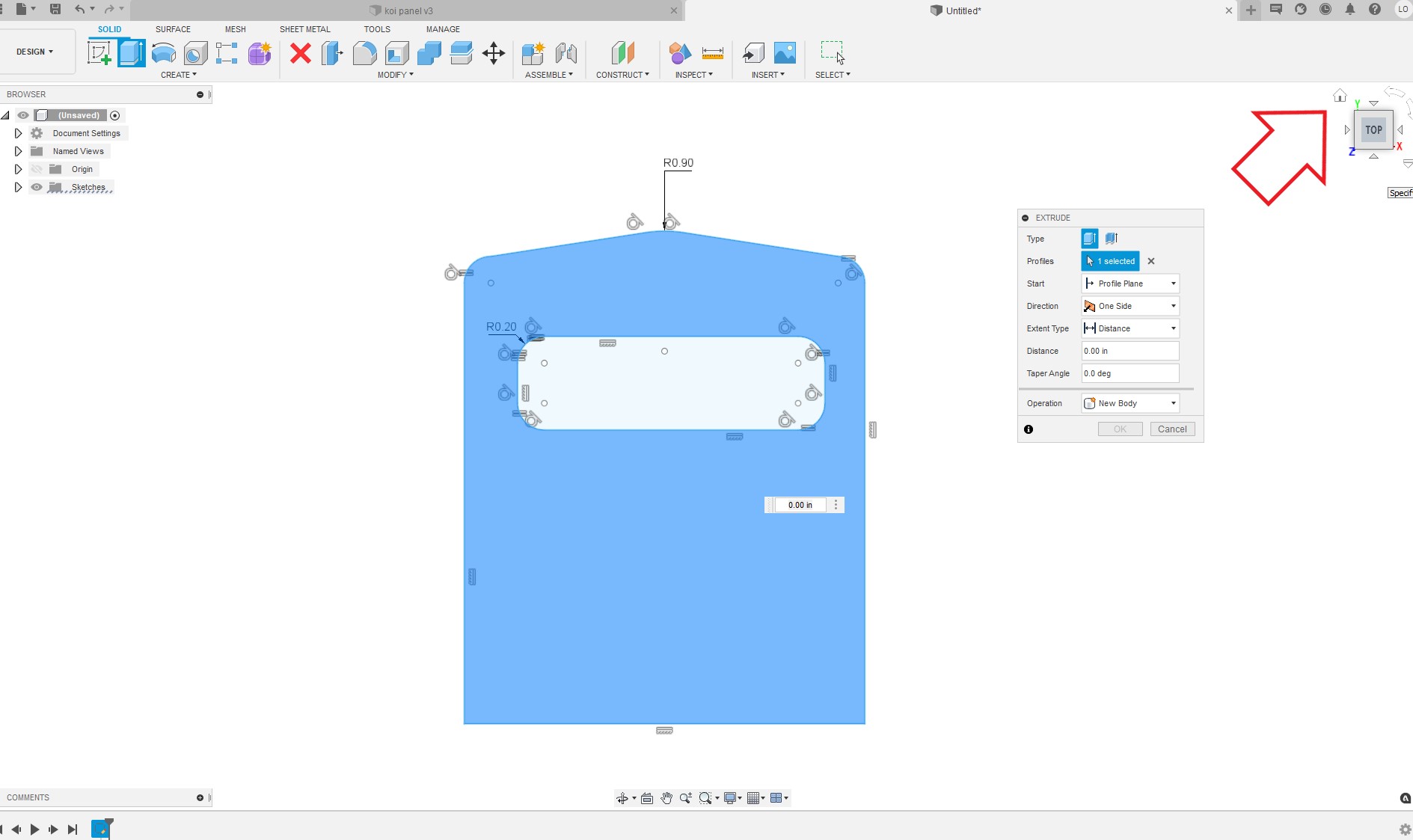
Task: Select the Offset Plane construct icon
Action: pyautogui.click(x=622, y=53)
